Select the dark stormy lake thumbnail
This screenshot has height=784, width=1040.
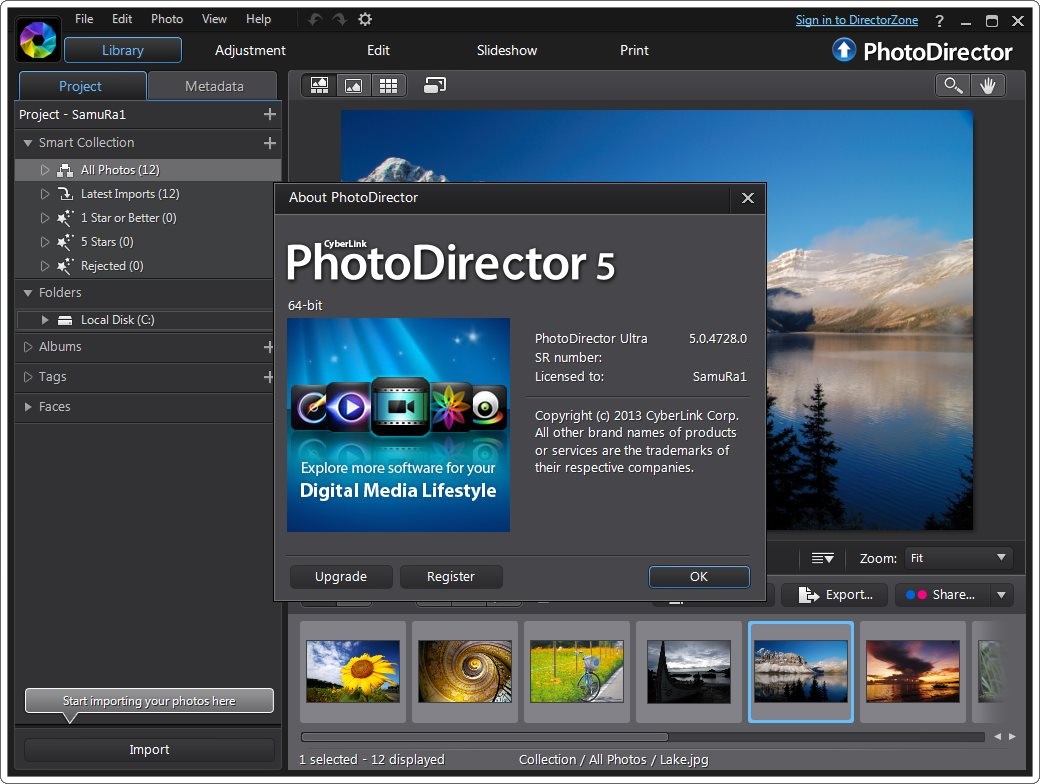click(689, 671)
